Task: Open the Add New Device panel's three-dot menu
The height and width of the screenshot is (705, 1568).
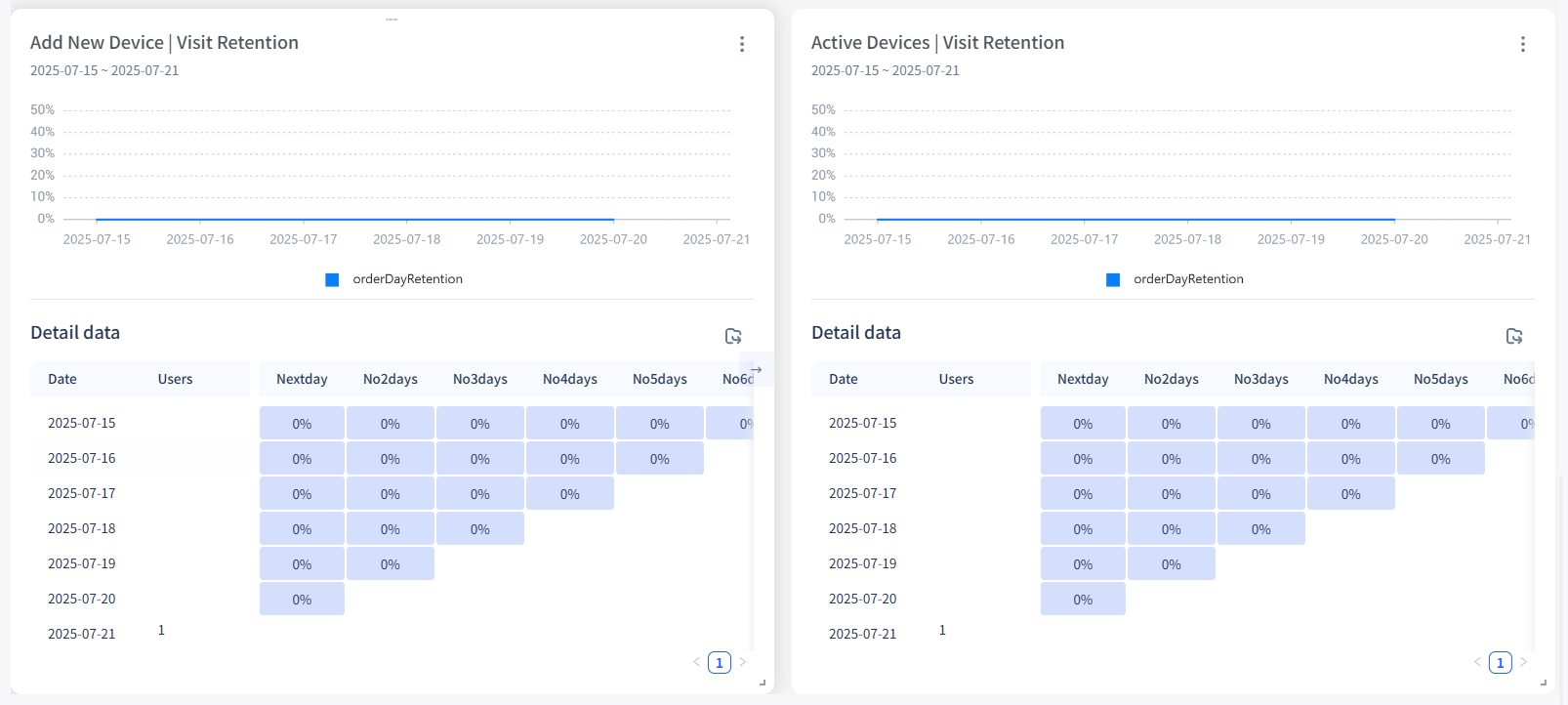Action: (x=742, y=44)
